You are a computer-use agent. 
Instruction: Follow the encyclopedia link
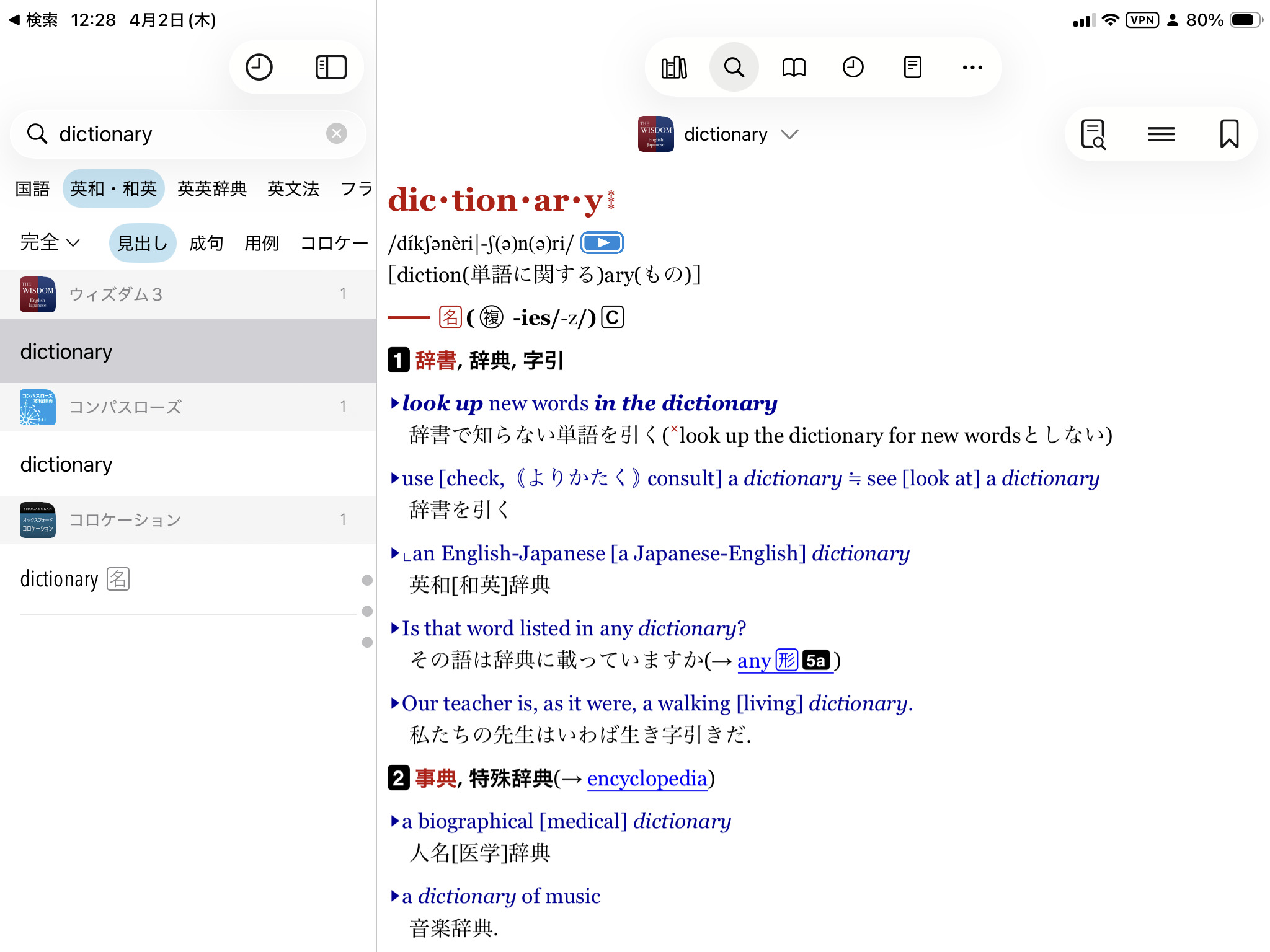[x=647, y=778]
